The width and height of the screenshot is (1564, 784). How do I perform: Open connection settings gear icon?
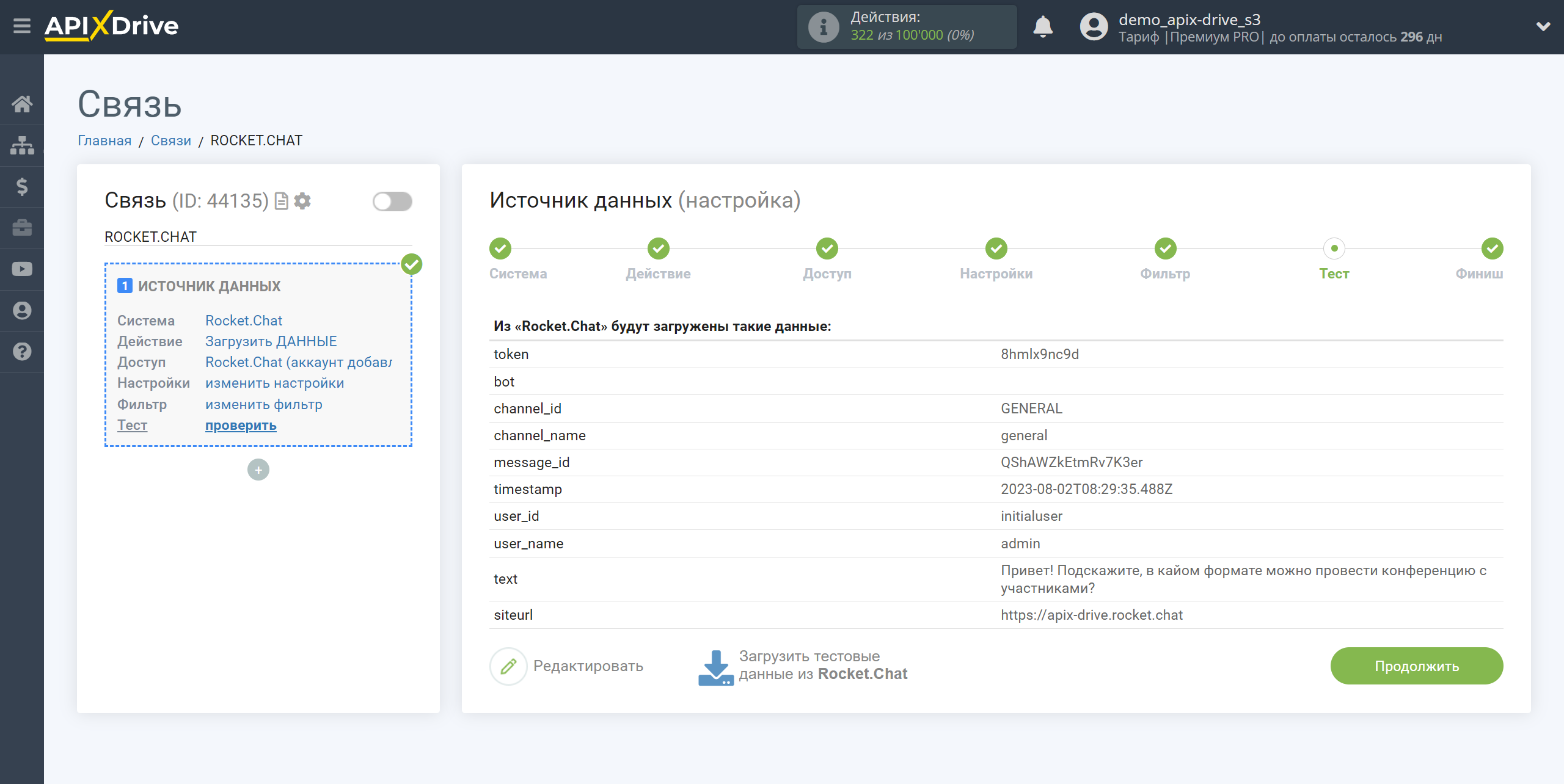click(x=302, y=201)
